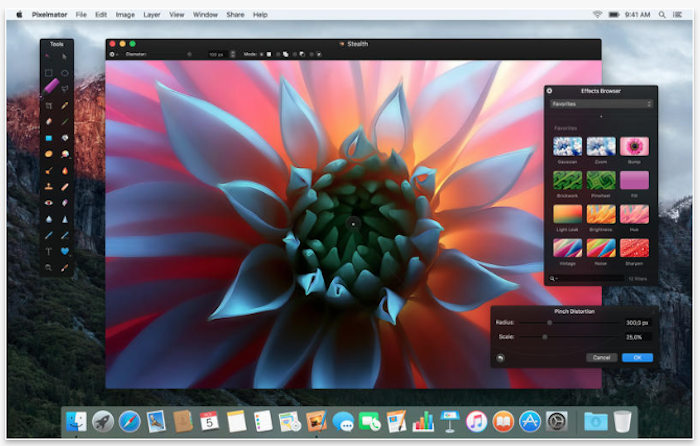The image size is (700, 446).
Task: Select the purple marker Paint Selection tool
Action: (50, 87)
